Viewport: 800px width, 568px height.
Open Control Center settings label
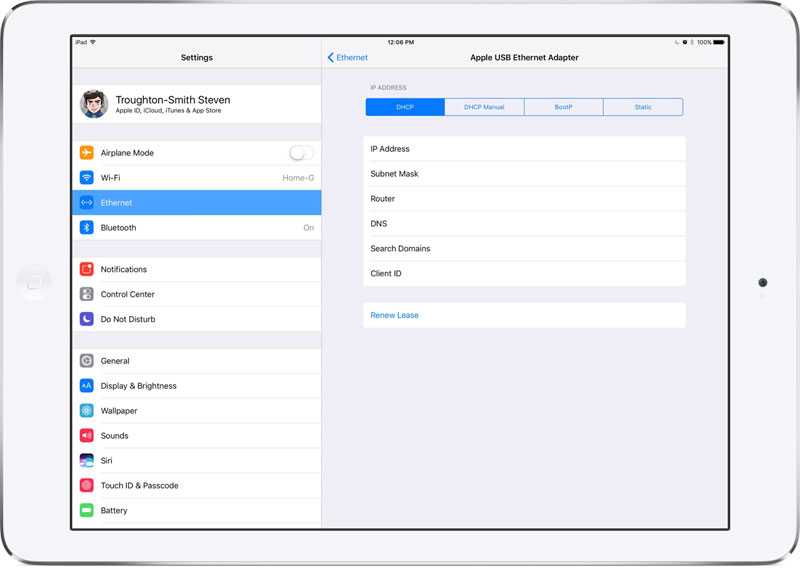point(128,294)
